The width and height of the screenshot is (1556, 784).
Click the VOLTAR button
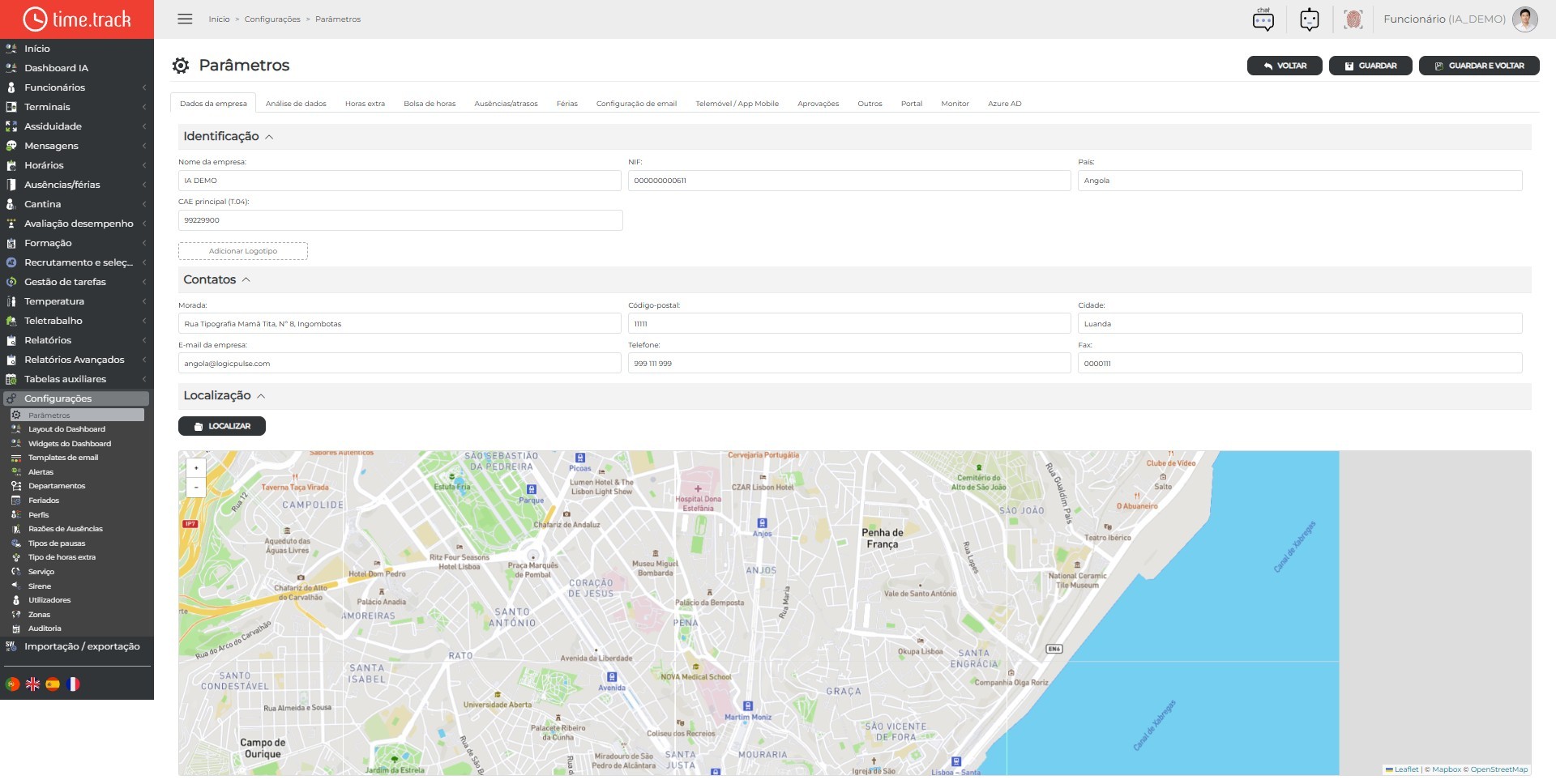(x=1285, y=66)
